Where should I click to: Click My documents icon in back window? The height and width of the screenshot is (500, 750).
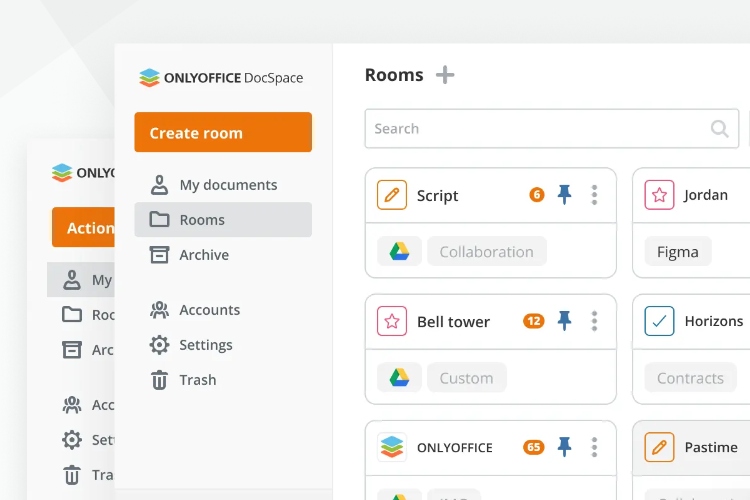pos(72,280)
